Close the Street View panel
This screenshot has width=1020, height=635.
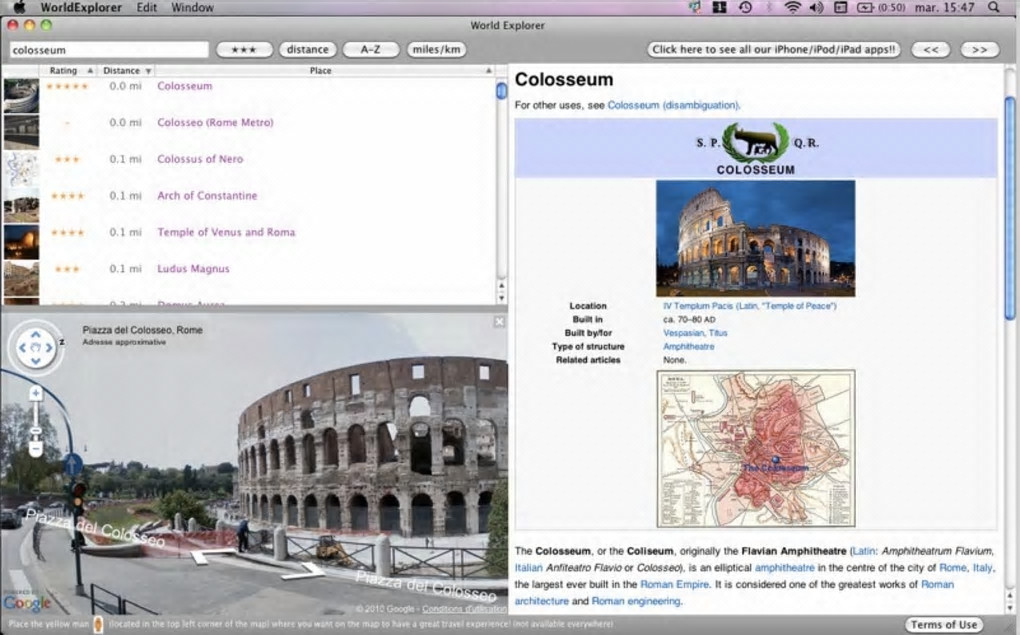(x=499, y=321)
